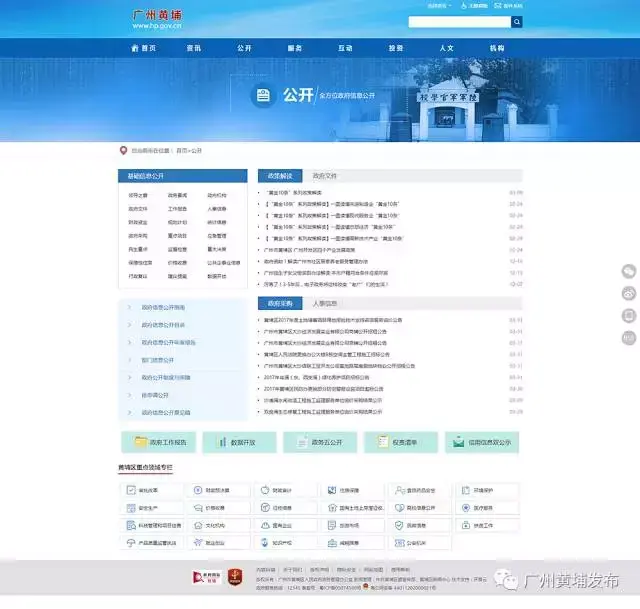Click the 权责清单 clipboard icon tile
640x609 pixels.
click(x=401, y=441)
